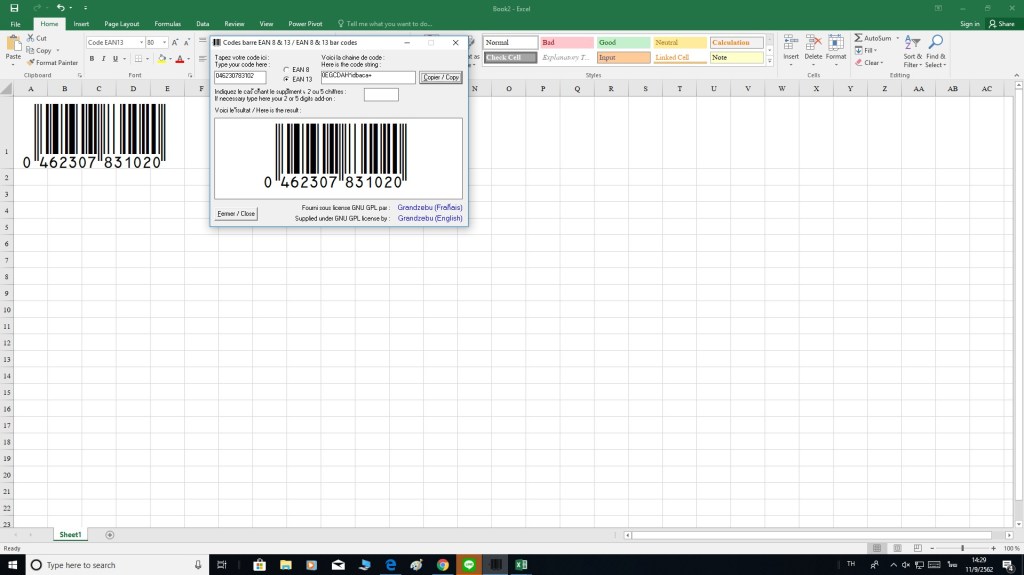The height and width of the screenshot is (575, 1024).
Task: Click the Insert cells icon
Action: tap(790, 44)
